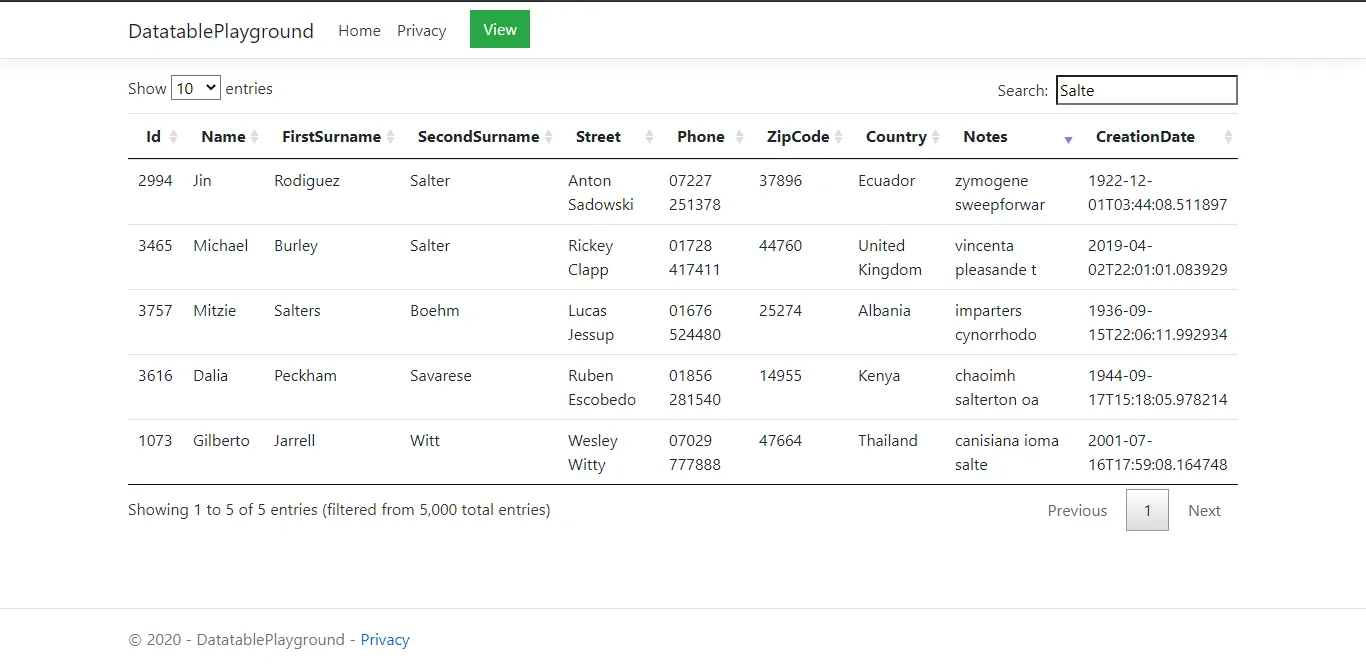
Task: Click the DatatablePlayground brand link
Action: (x=221, y=31)
